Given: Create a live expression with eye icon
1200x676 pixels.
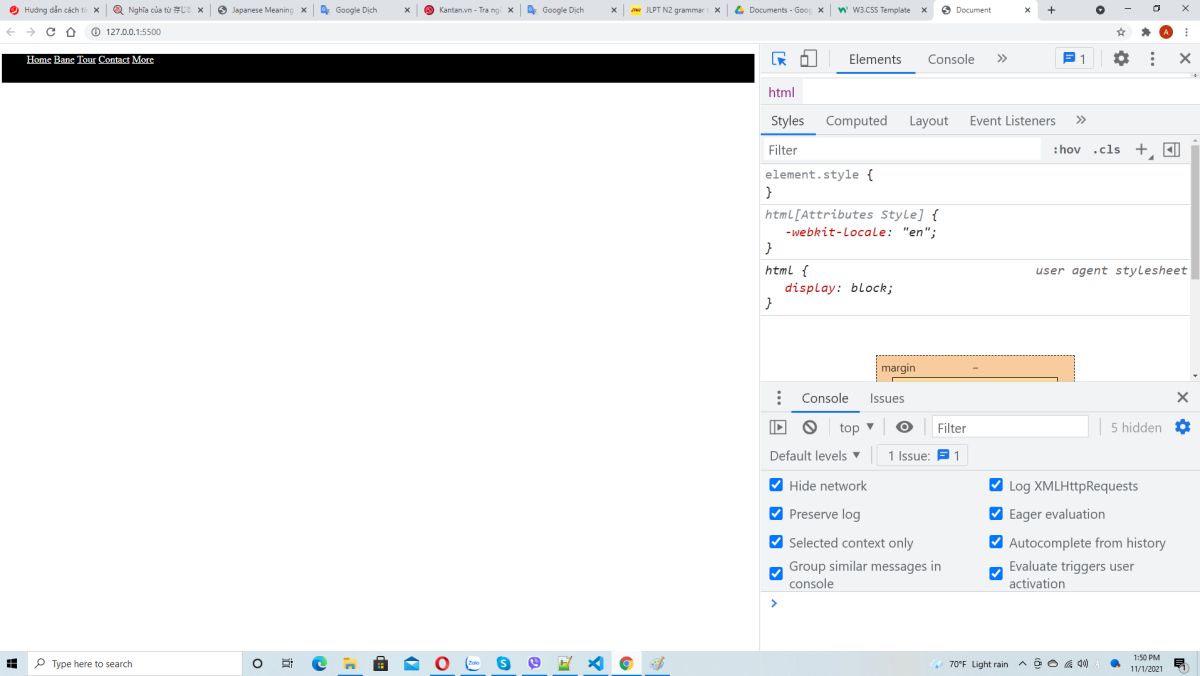Looking at the screenshot, I should click(x=904, y=427).
